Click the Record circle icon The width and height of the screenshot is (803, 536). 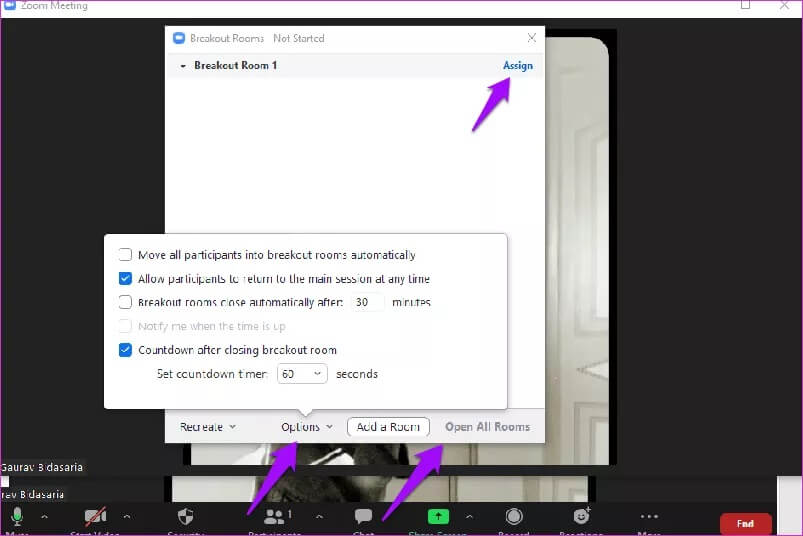514,516
